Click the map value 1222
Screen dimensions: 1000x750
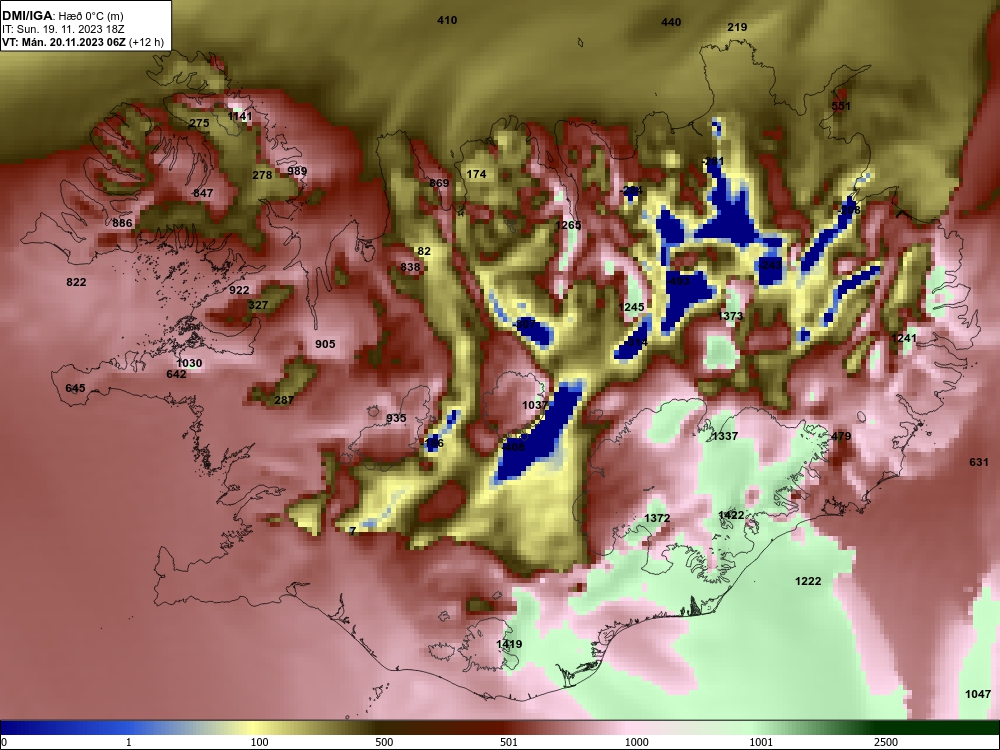pos(808,581)
